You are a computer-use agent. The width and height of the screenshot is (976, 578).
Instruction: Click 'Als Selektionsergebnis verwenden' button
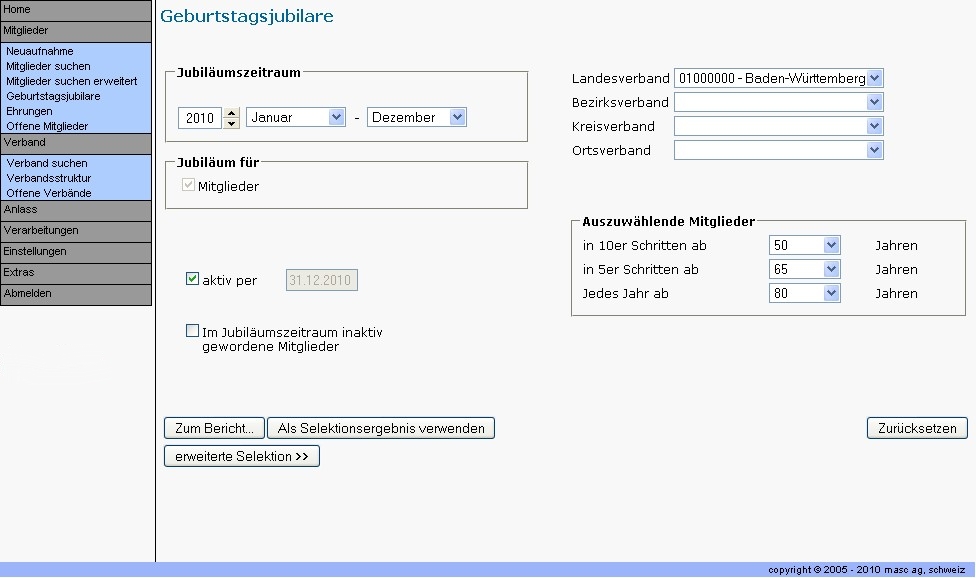click(x=380, y=428)
